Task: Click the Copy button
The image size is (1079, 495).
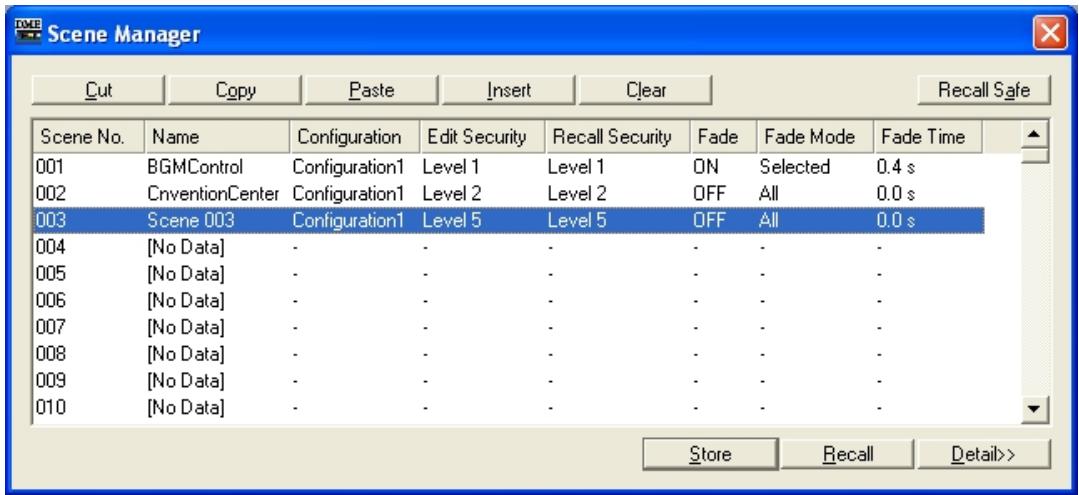Action: (x=235, y=90)
